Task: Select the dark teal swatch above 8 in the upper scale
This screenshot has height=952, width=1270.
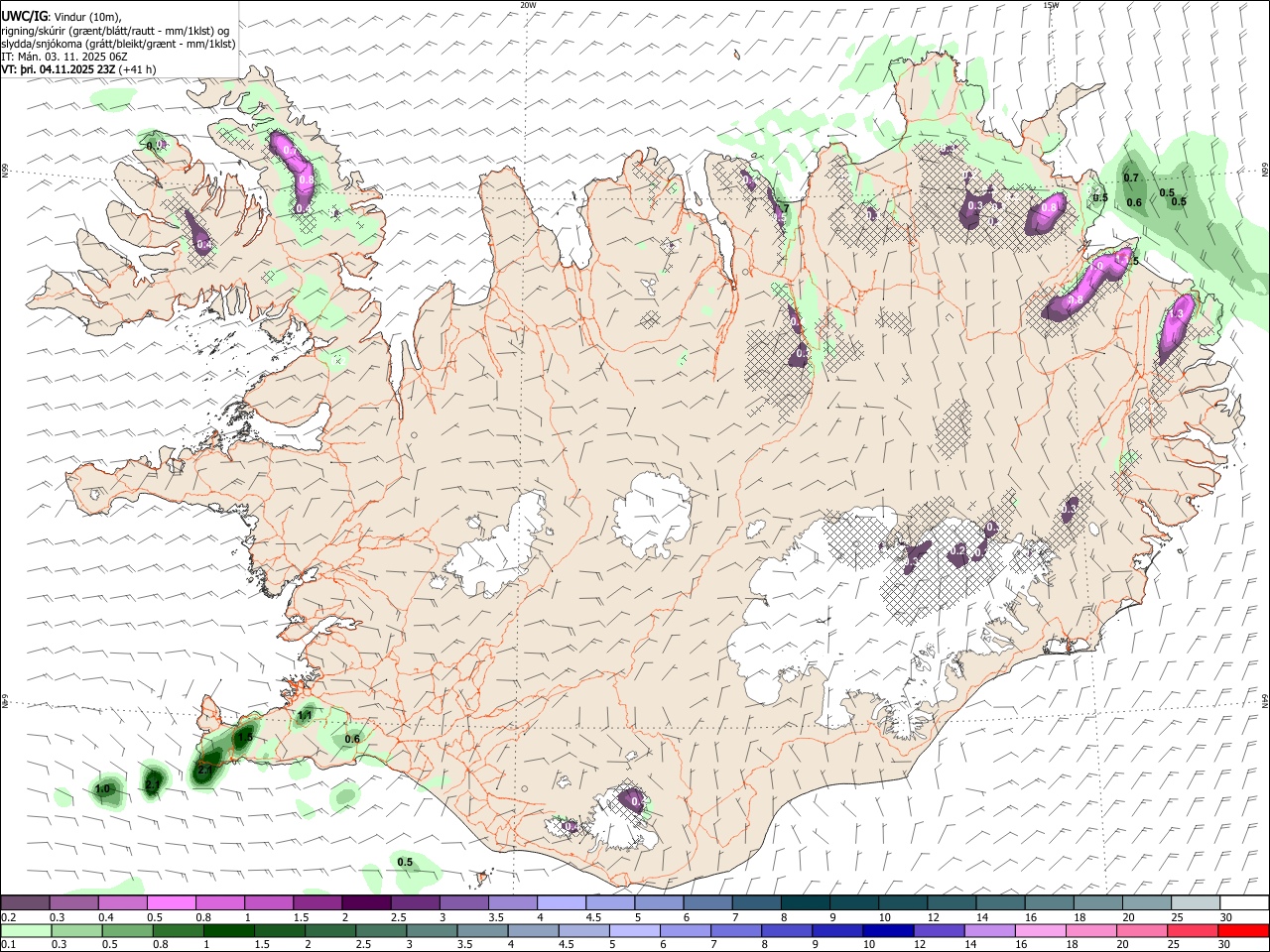Action: (x=806, y=903)
